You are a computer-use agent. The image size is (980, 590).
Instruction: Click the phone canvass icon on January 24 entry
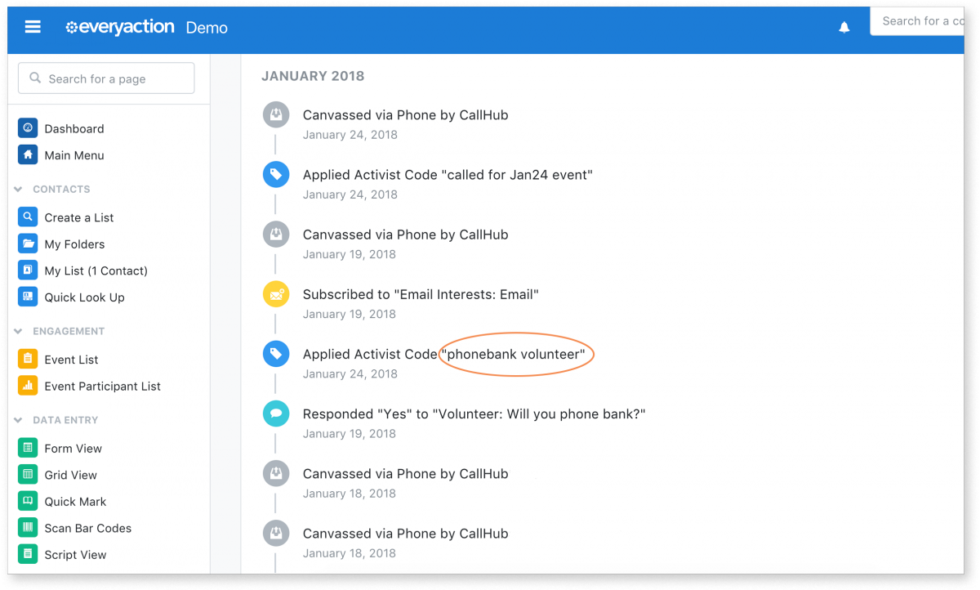276,114
